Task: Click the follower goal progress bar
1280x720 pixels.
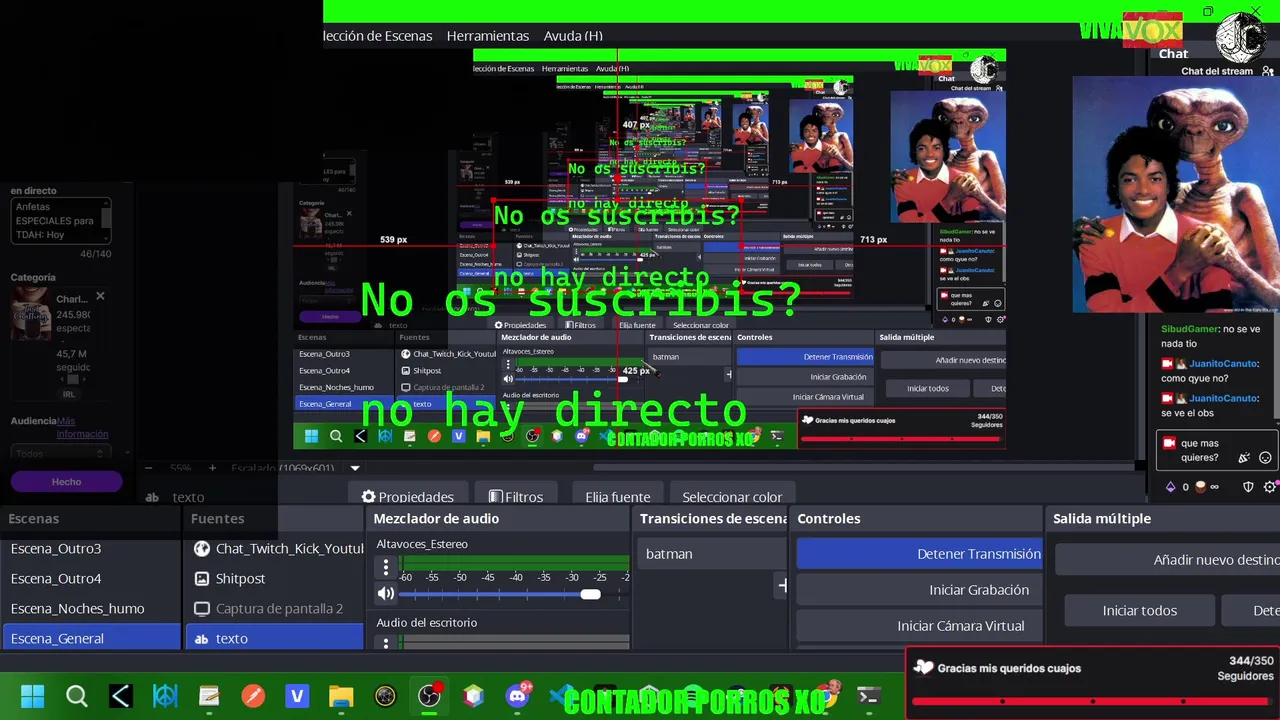Action: pos(1092,701)
